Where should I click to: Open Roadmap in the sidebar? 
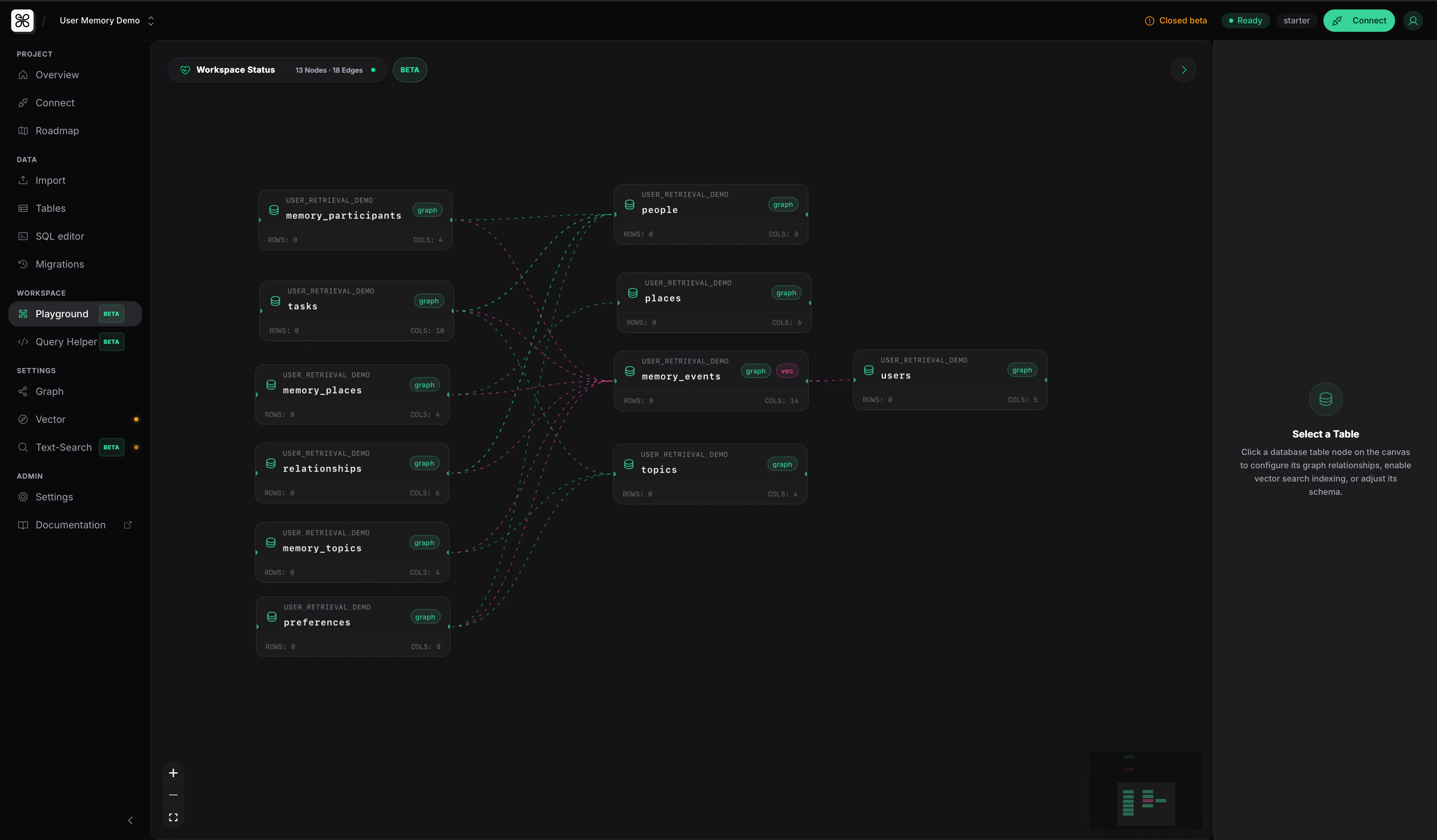[x=75, y=131]
